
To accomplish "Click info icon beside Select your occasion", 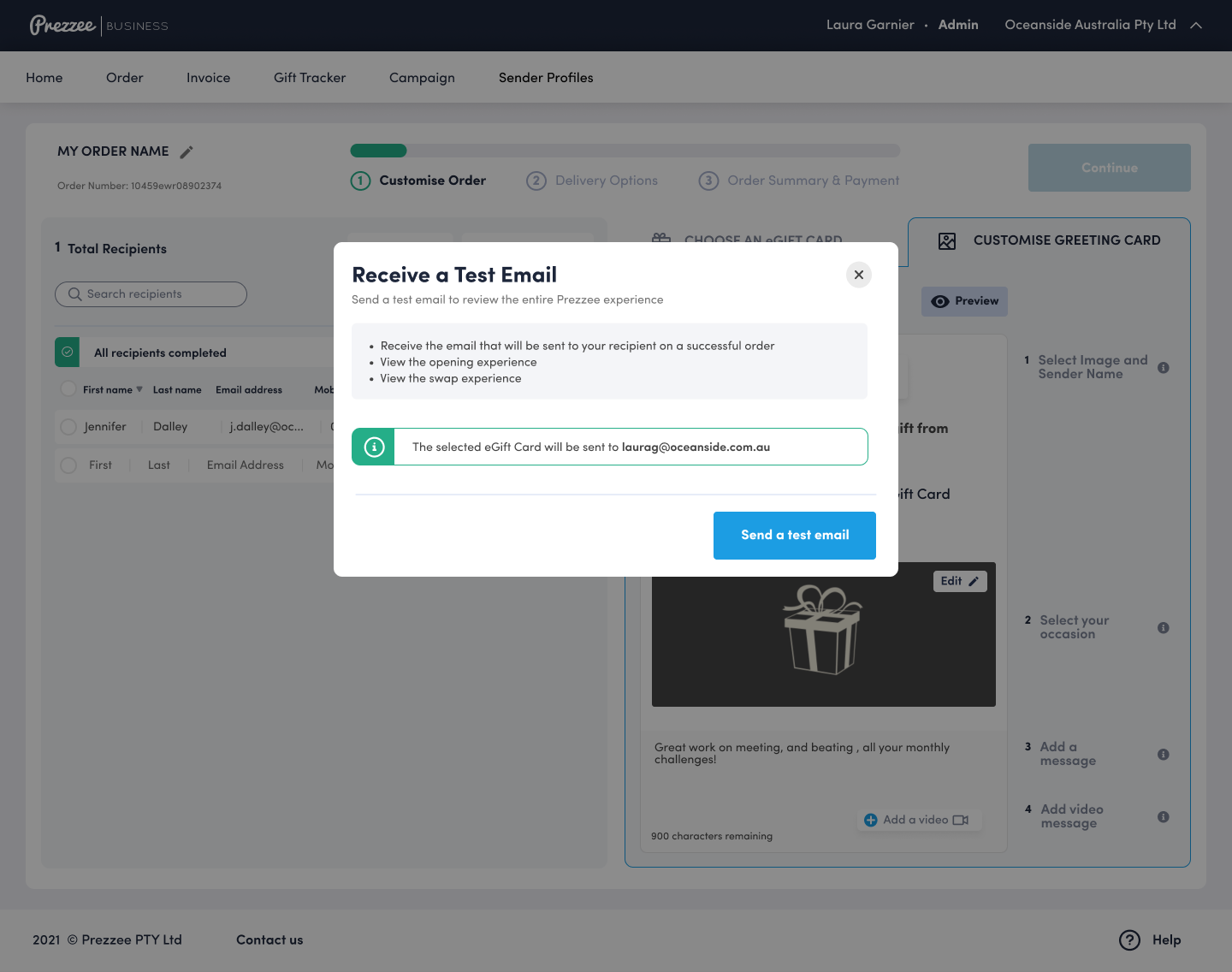I will 1164,628.
